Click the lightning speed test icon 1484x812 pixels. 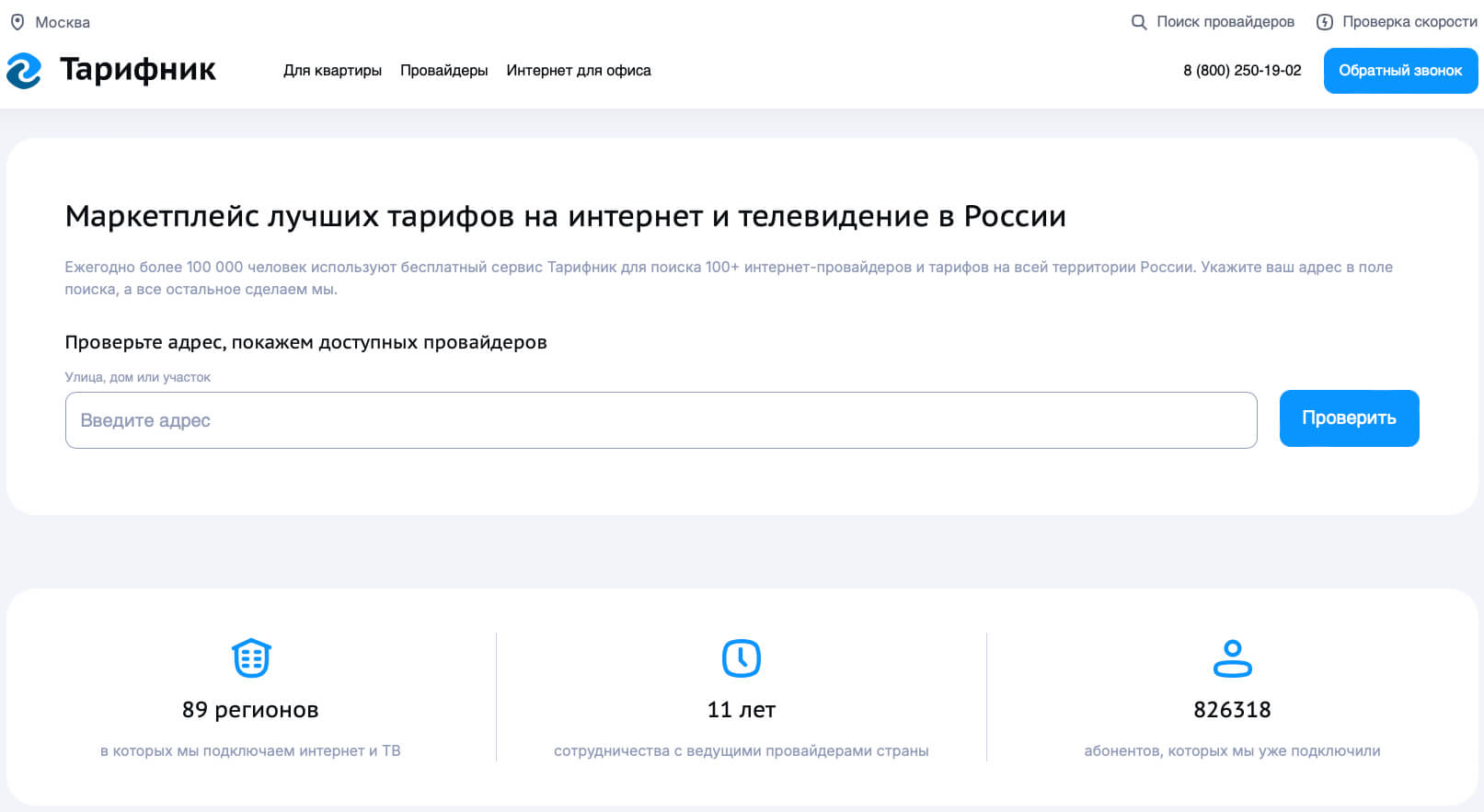tap(1324, 22)
